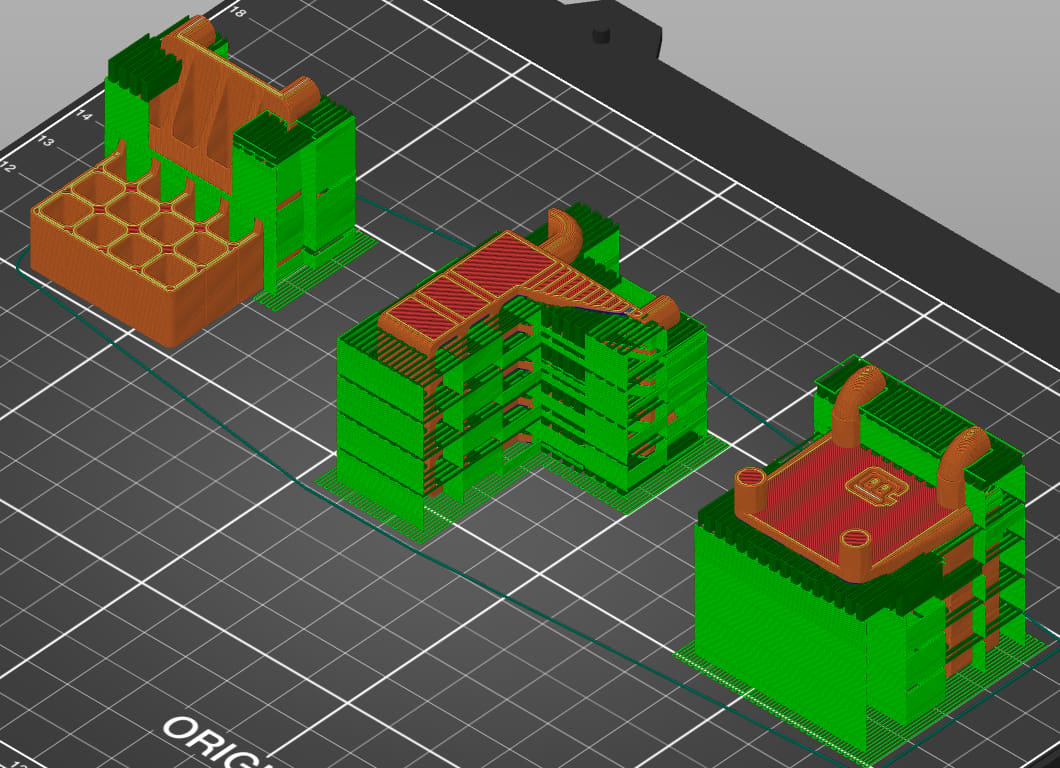This screenshot has width=1060, height=768.
Task: Click the bed ruler label 14
Action: click(83, 115)
